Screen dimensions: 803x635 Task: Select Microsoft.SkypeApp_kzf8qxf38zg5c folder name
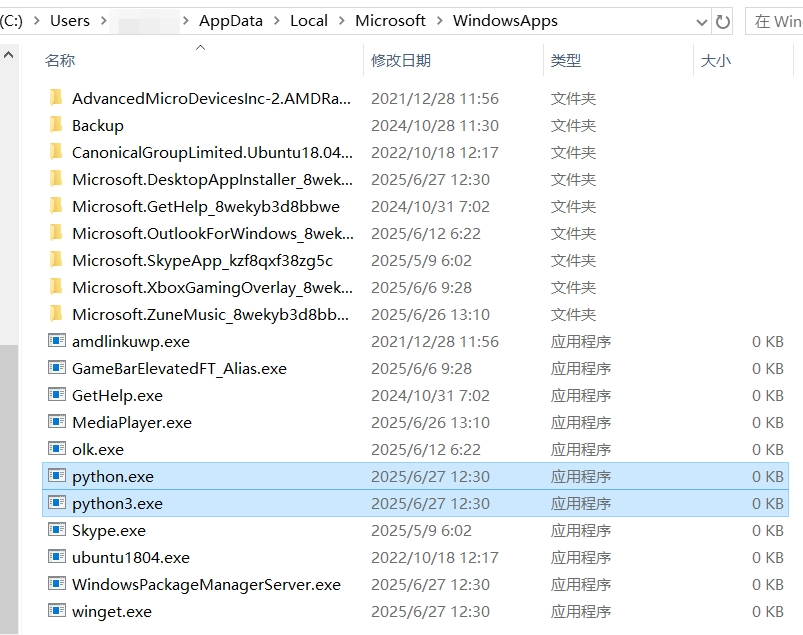click(203, 261)
